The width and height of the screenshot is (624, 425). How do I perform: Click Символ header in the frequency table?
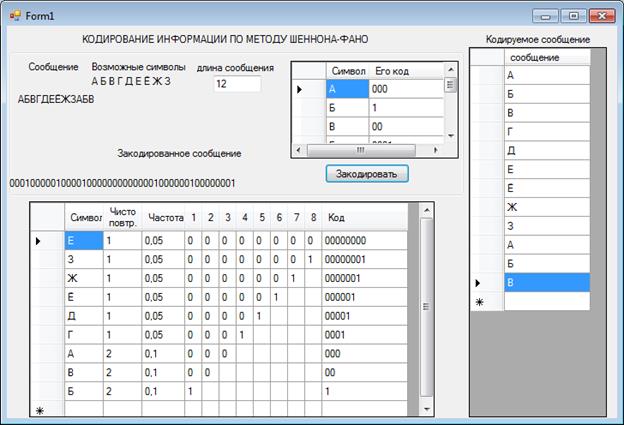click(x=84, y=217)
